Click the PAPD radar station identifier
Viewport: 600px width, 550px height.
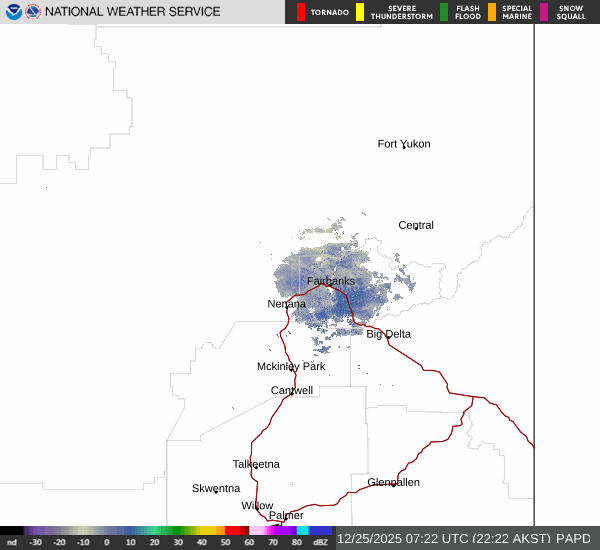(573, 538)
